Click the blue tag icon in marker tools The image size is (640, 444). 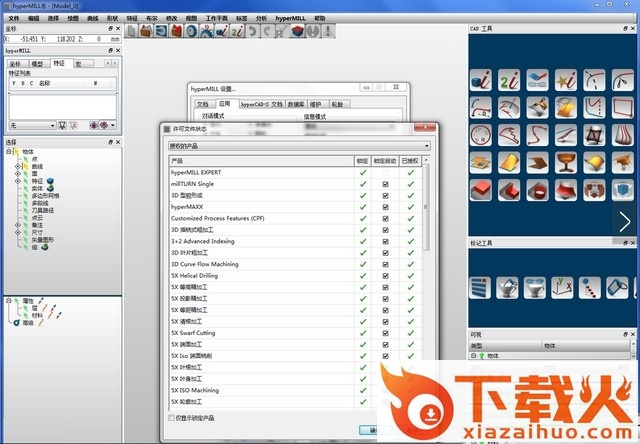pos(617,288)
